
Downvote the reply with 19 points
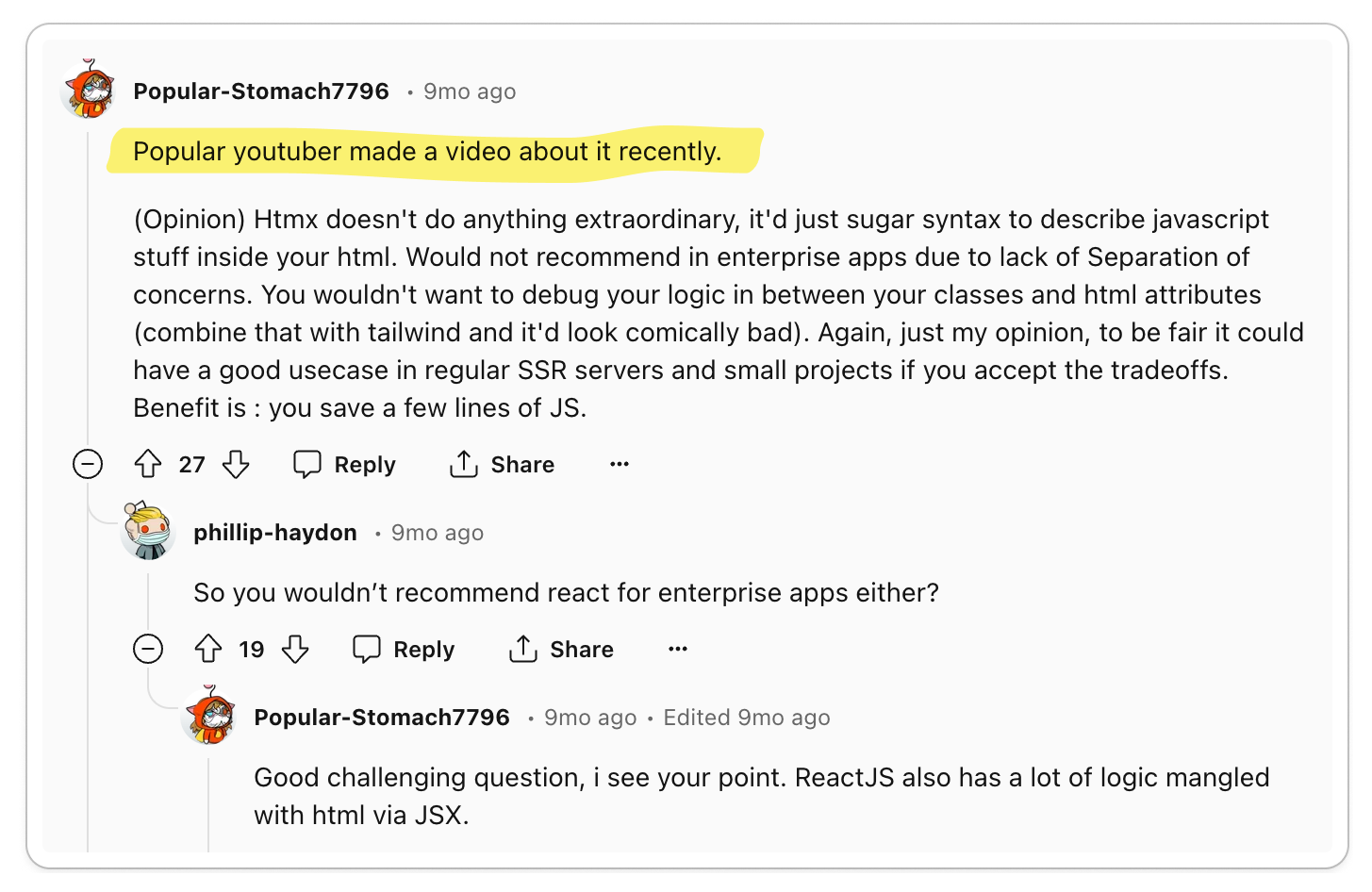coord(296,649)
